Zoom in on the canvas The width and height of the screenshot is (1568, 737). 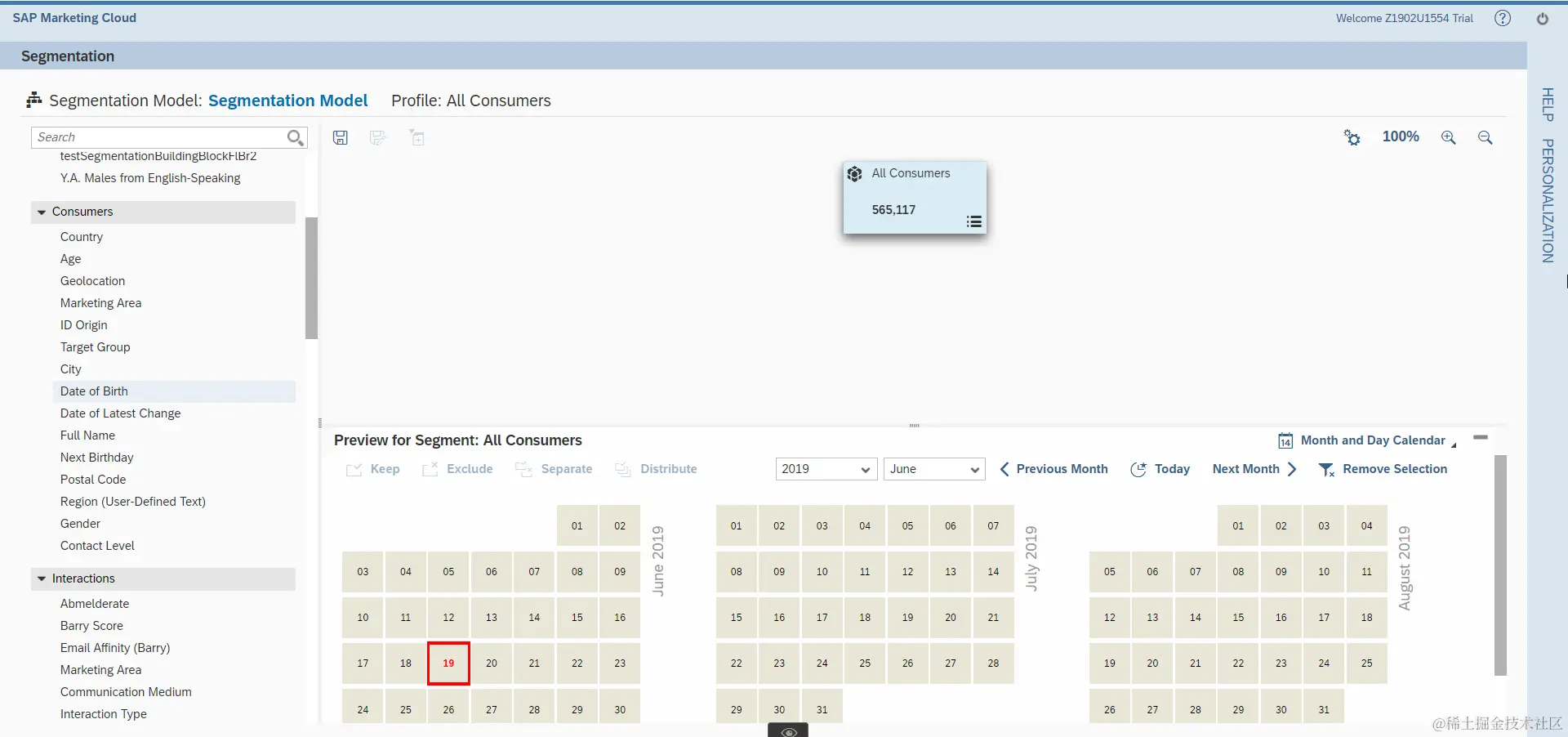[1448, 137]
